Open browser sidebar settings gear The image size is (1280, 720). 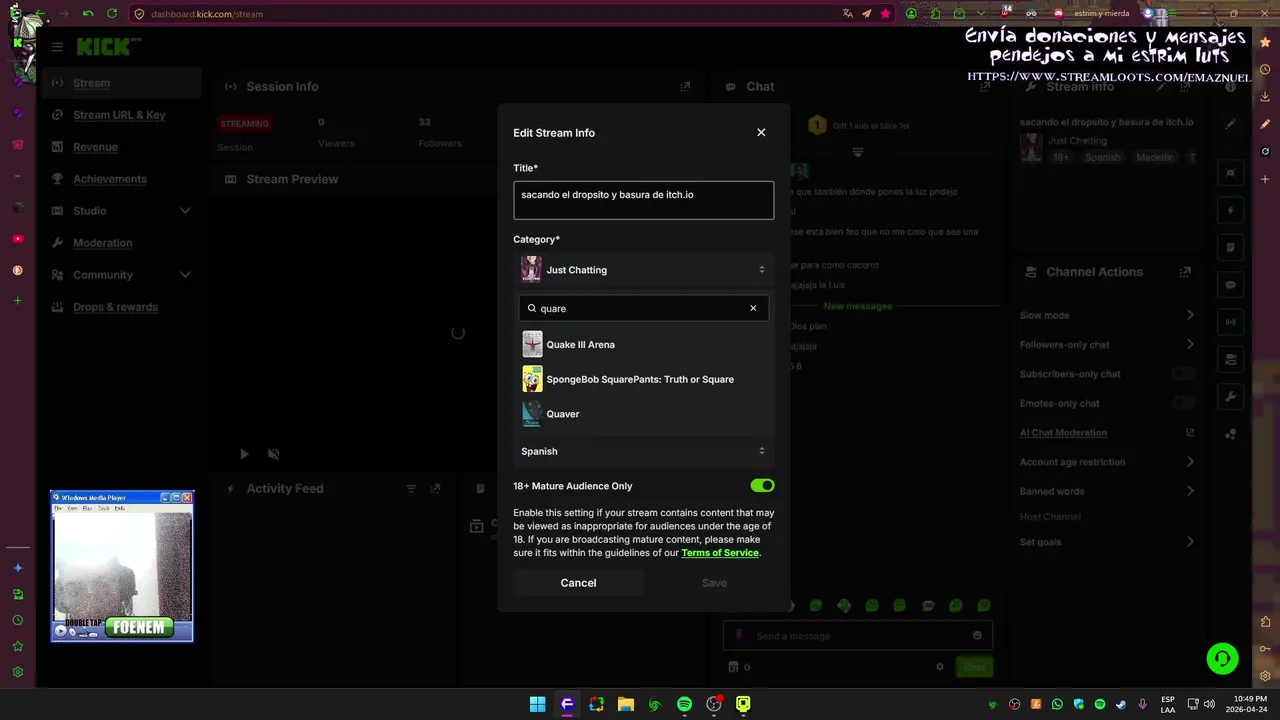pyautogui.click(x=18, y=673)
